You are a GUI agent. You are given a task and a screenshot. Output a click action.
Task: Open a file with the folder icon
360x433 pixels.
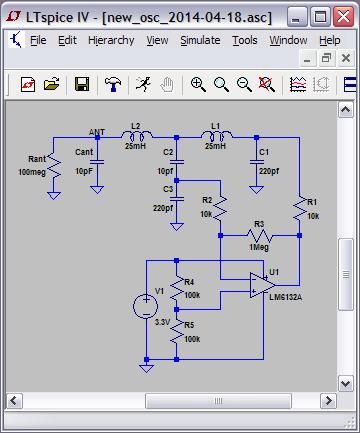click(52, 84)
